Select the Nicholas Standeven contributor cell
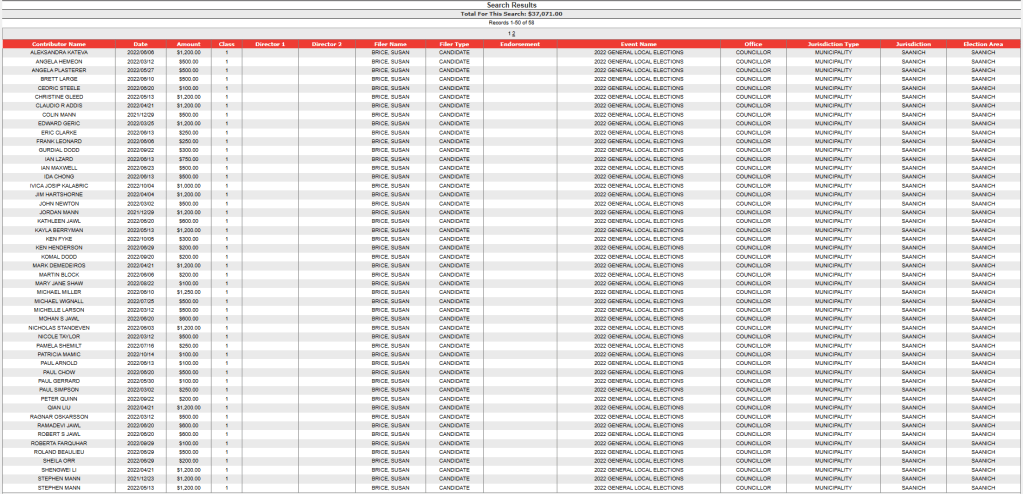Screen dimensions: 1023x494 pyautogui.click(x=59, y=327)
